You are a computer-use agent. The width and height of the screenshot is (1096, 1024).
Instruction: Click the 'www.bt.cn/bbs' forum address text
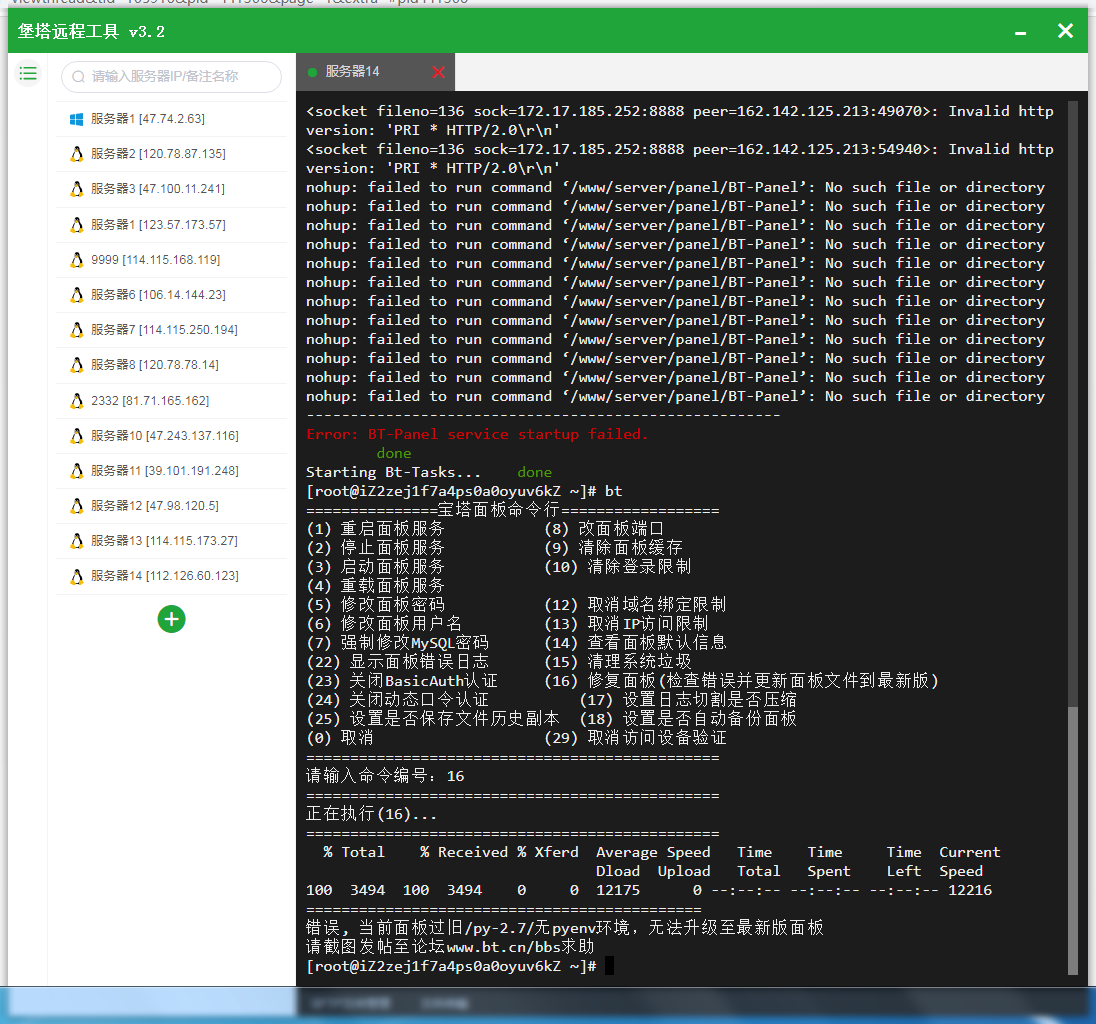coord(503,947)
